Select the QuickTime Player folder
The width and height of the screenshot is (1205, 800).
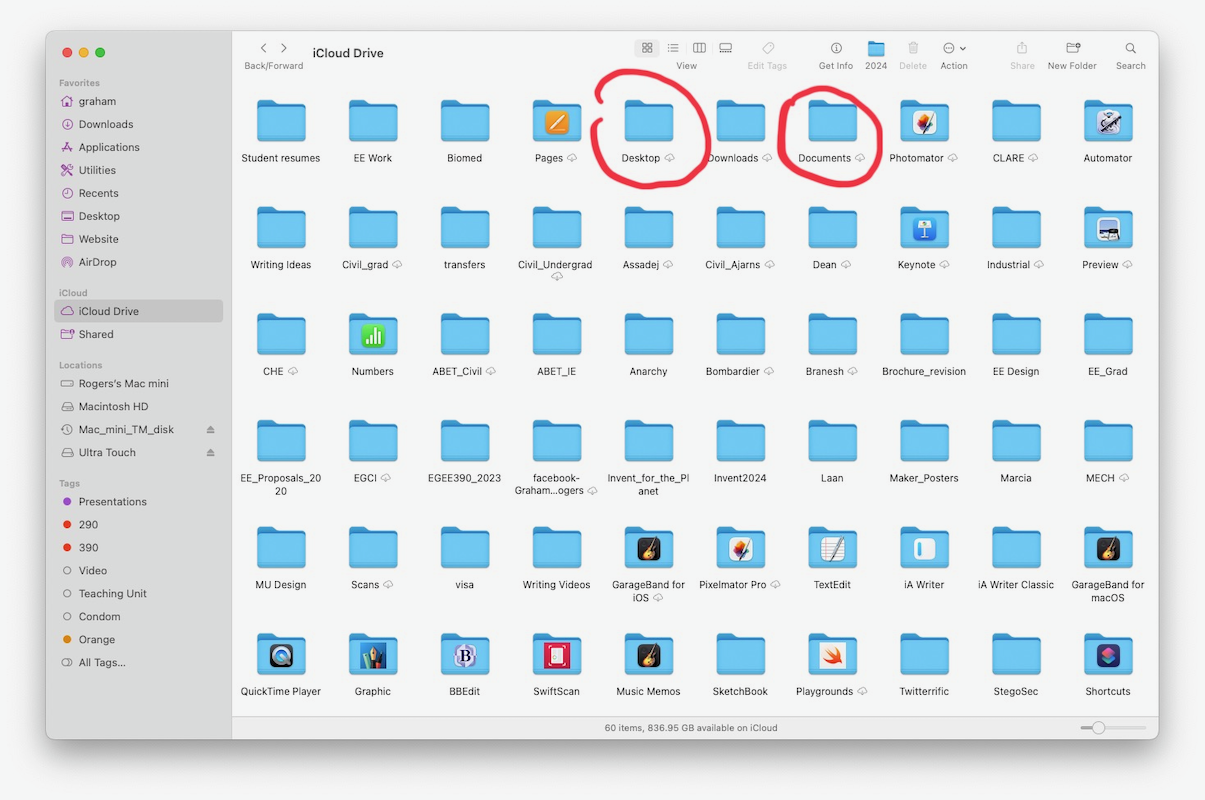(x=281, y=656)
